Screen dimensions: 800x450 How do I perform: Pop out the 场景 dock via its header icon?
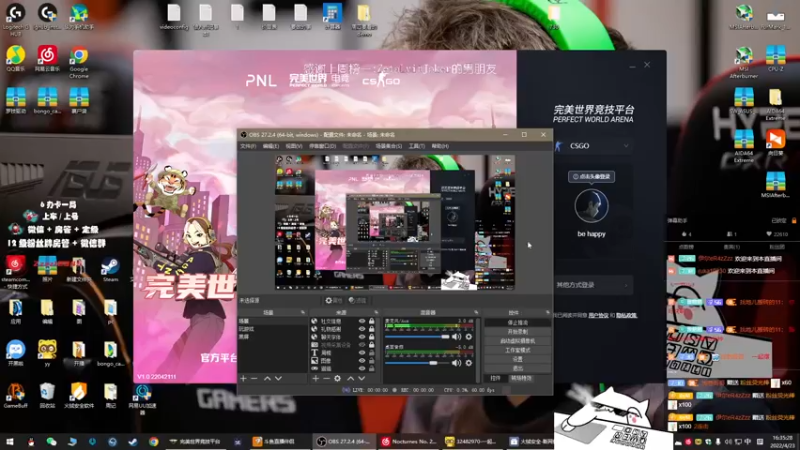coord(303,312)
